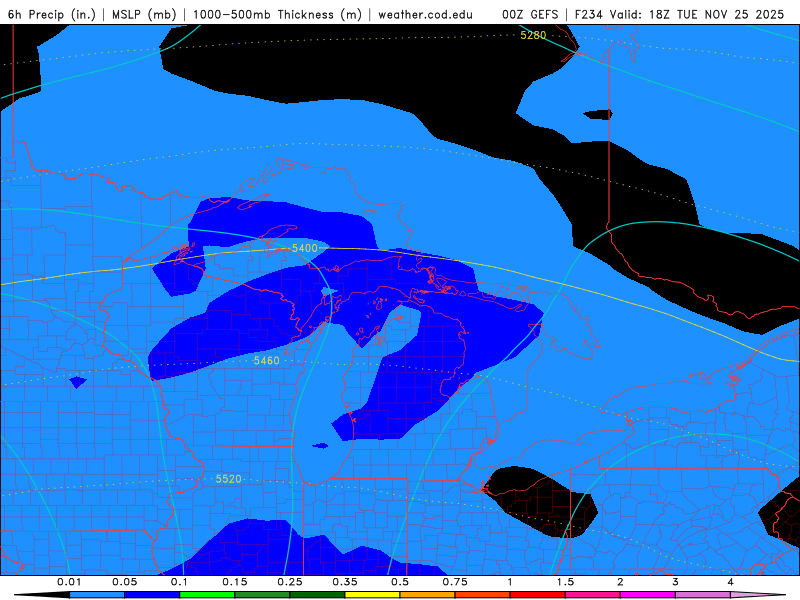Click the 0.01 legend value
Image resolution: width=800 pixels, height=600 pixels.
pyautogui.click(x=69, y=582)
